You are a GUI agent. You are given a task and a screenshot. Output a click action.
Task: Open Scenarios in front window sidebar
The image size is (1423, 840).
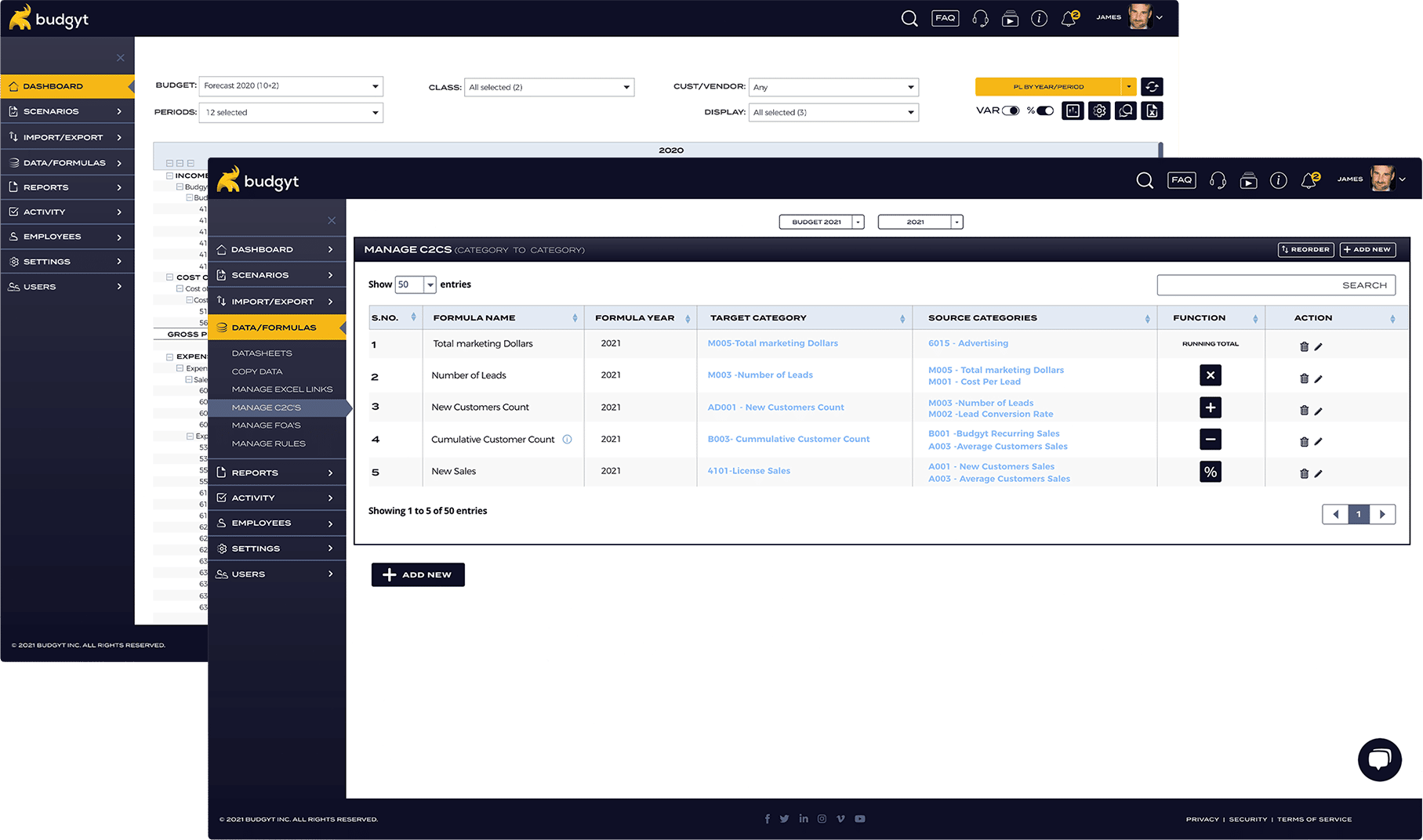[x=277, y=275]
